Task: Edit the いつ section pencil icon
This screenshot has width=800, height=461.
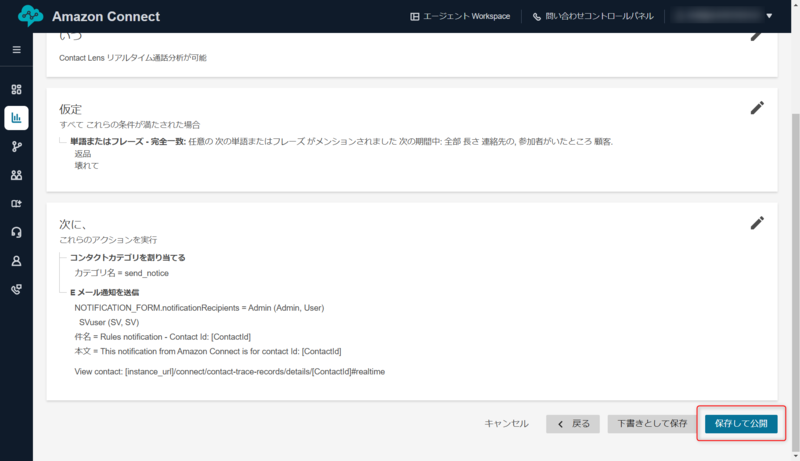Action: 757,36
